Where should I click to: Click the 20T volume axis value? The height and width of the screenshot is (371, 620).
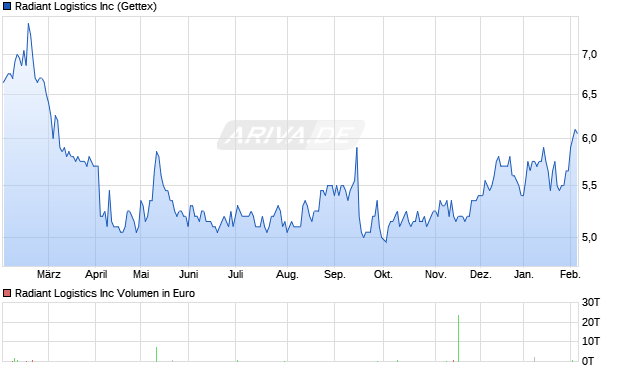pos(591,322)
